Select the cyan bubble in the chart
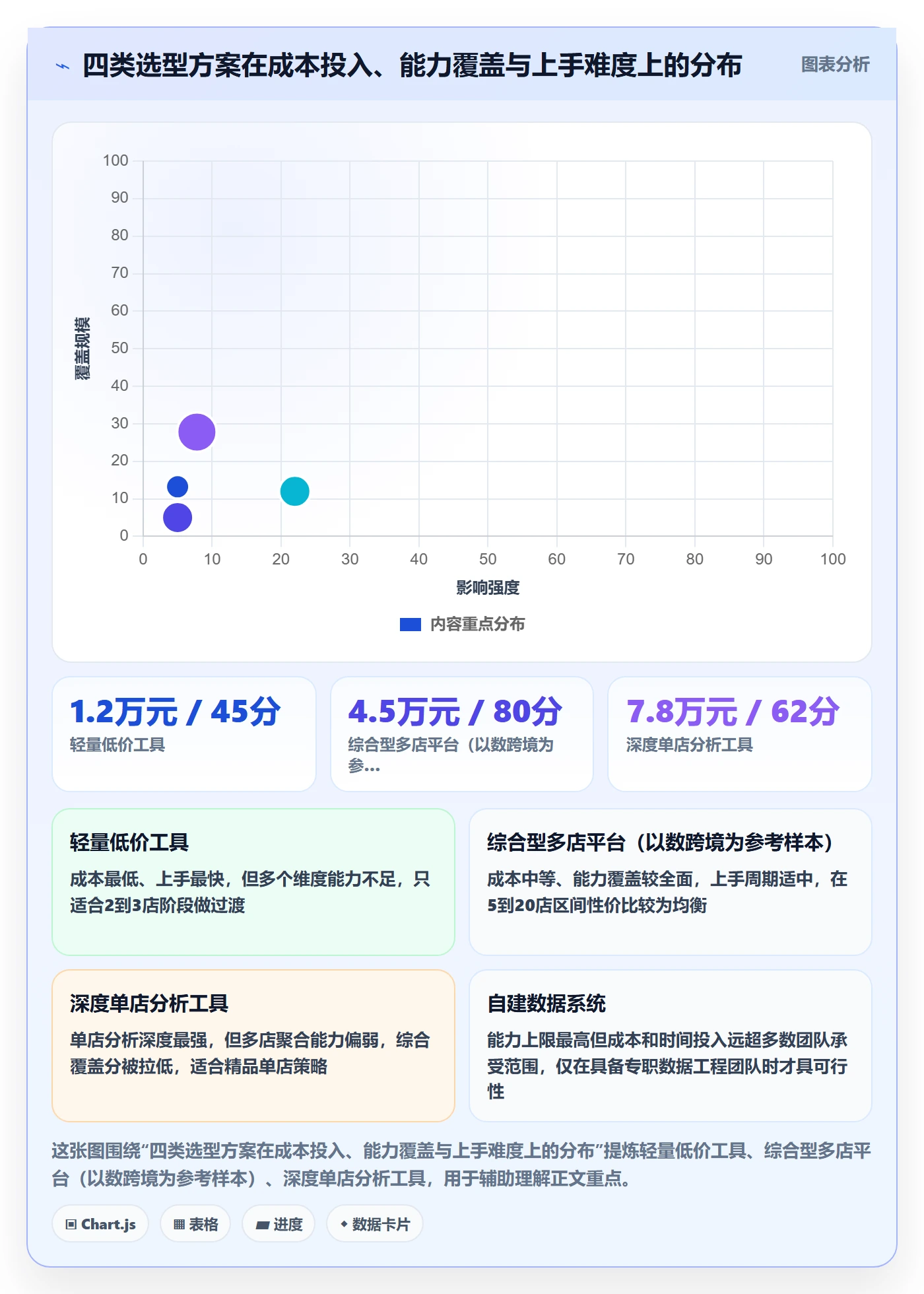This screenshot has width=924, height=1294. tap(294, 491)
